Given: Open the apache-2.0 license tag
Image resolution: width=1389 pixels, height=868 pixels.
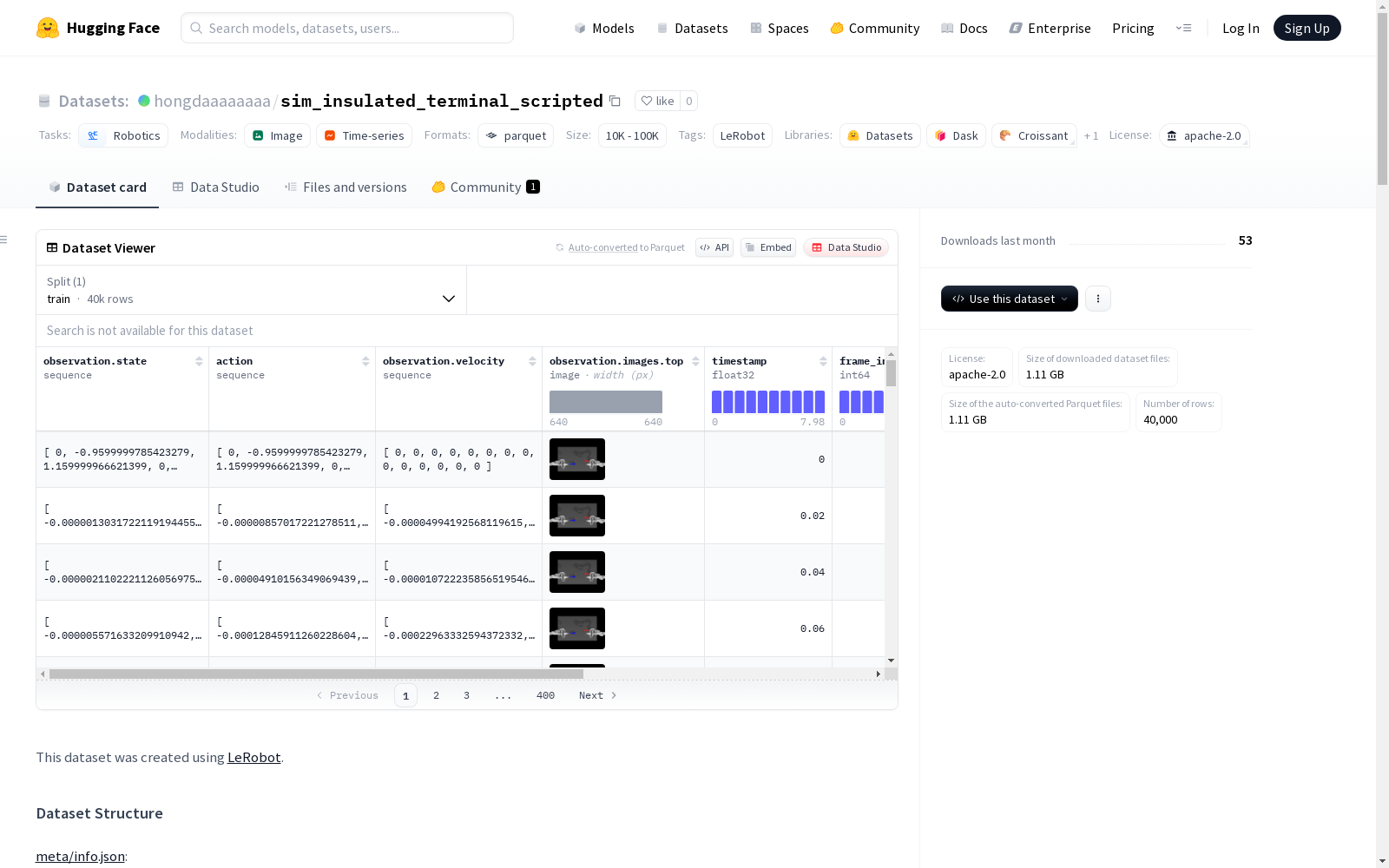Looking at the screenshot, I should (x=1204, y=135).
